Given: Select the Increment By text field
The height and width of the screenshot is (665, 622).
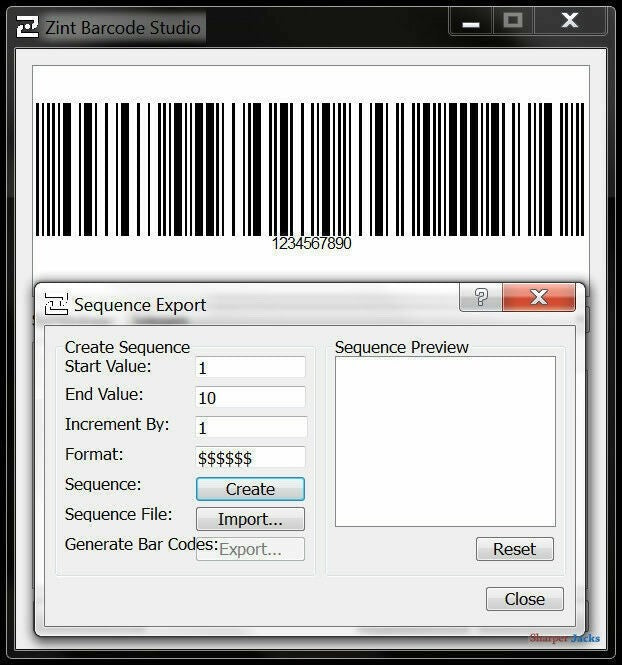Looking at the screenshot, I should pyautogui.click(x=250, y=427).
